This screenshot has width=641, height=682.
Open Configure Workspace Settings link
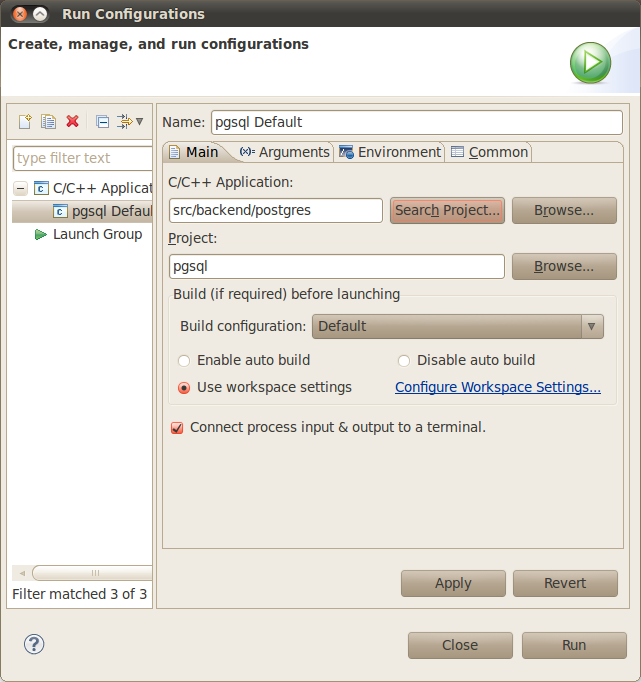pos(497,387)
